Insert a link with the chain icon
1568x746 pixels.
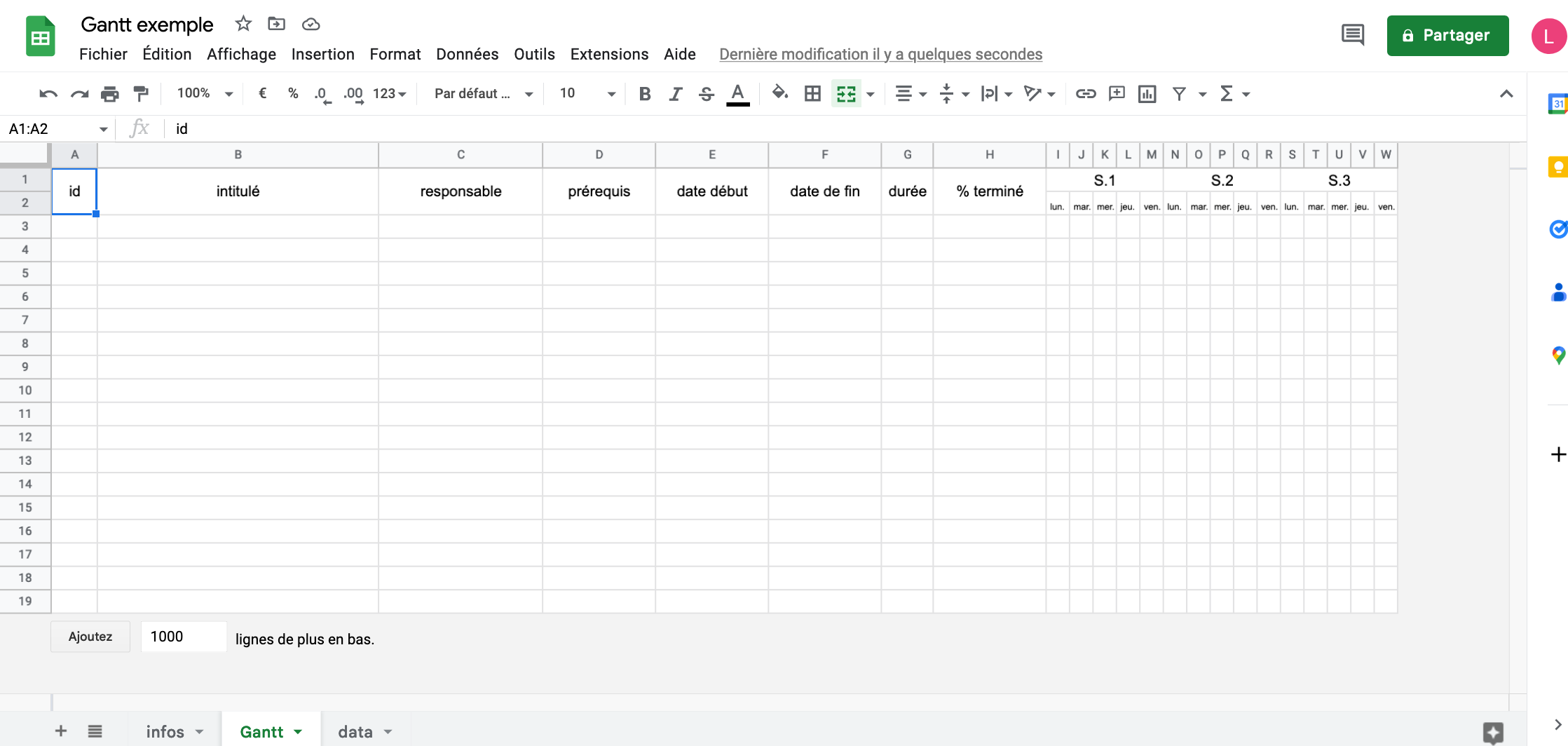(x=1086, y=94)
